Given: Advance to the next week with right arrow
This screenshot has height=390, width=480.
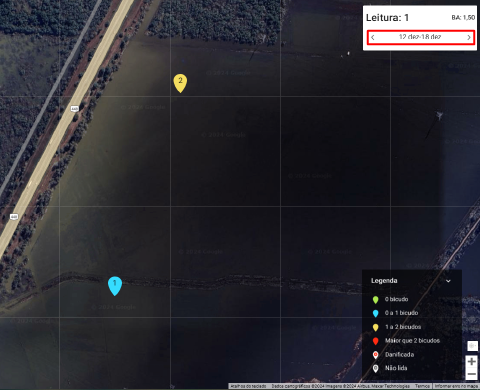Looking at the screenshot, I should pos(469,37).
